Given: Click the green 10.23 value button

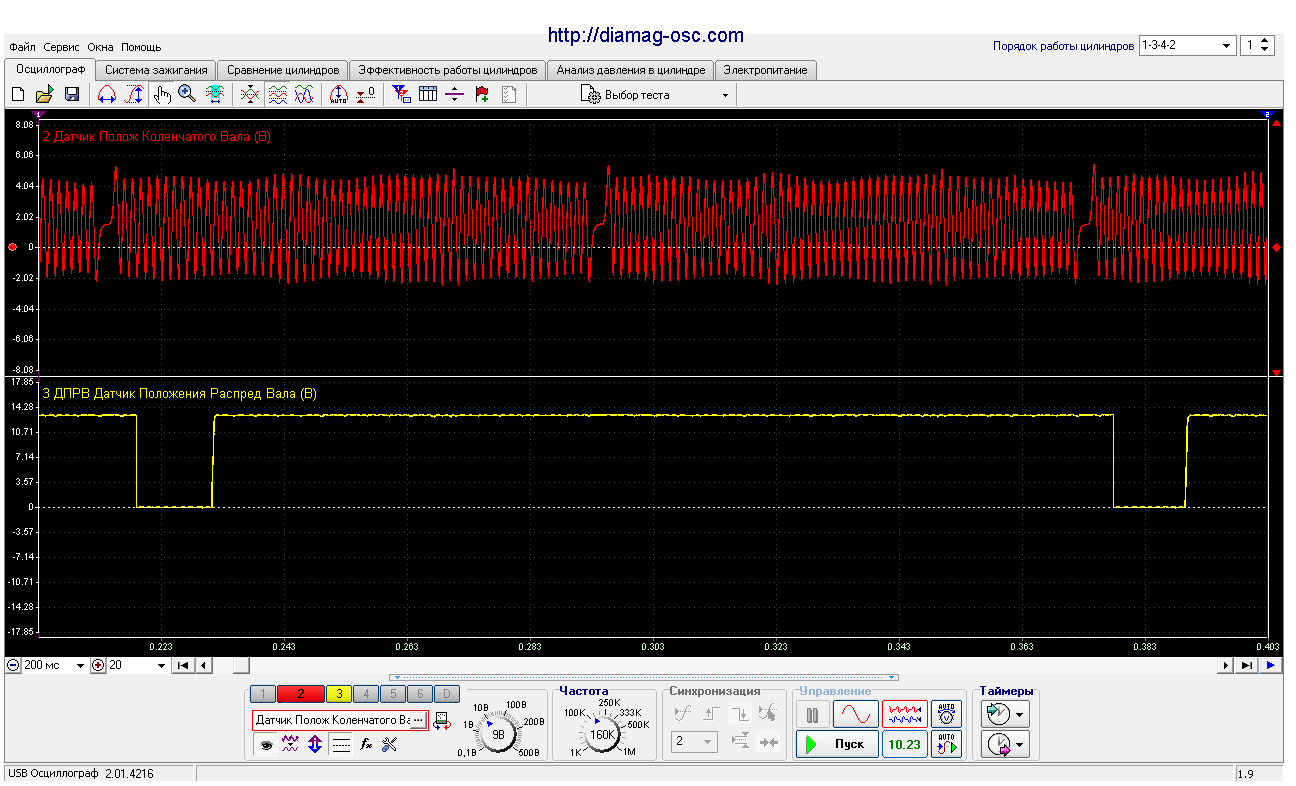Looking at the screenshot, I should tap(904, 744).
